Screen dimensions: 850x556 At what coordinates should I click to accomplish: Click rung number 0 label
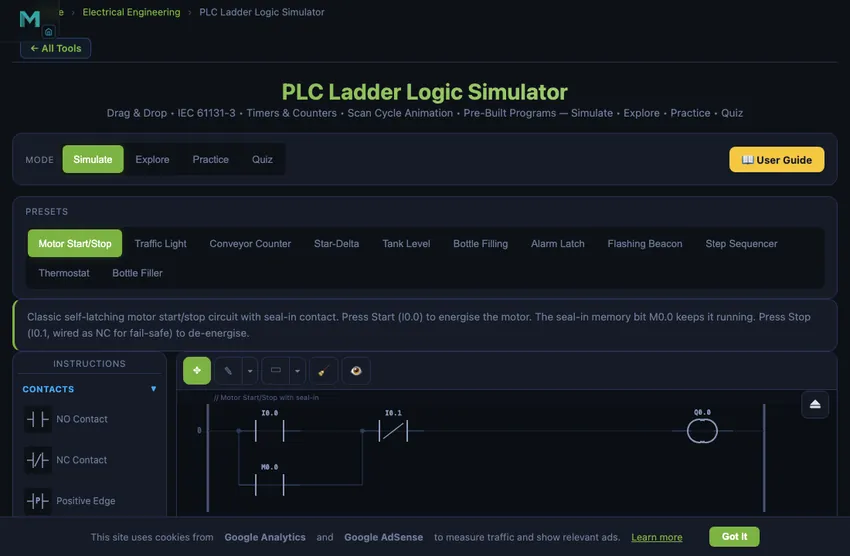199,430
